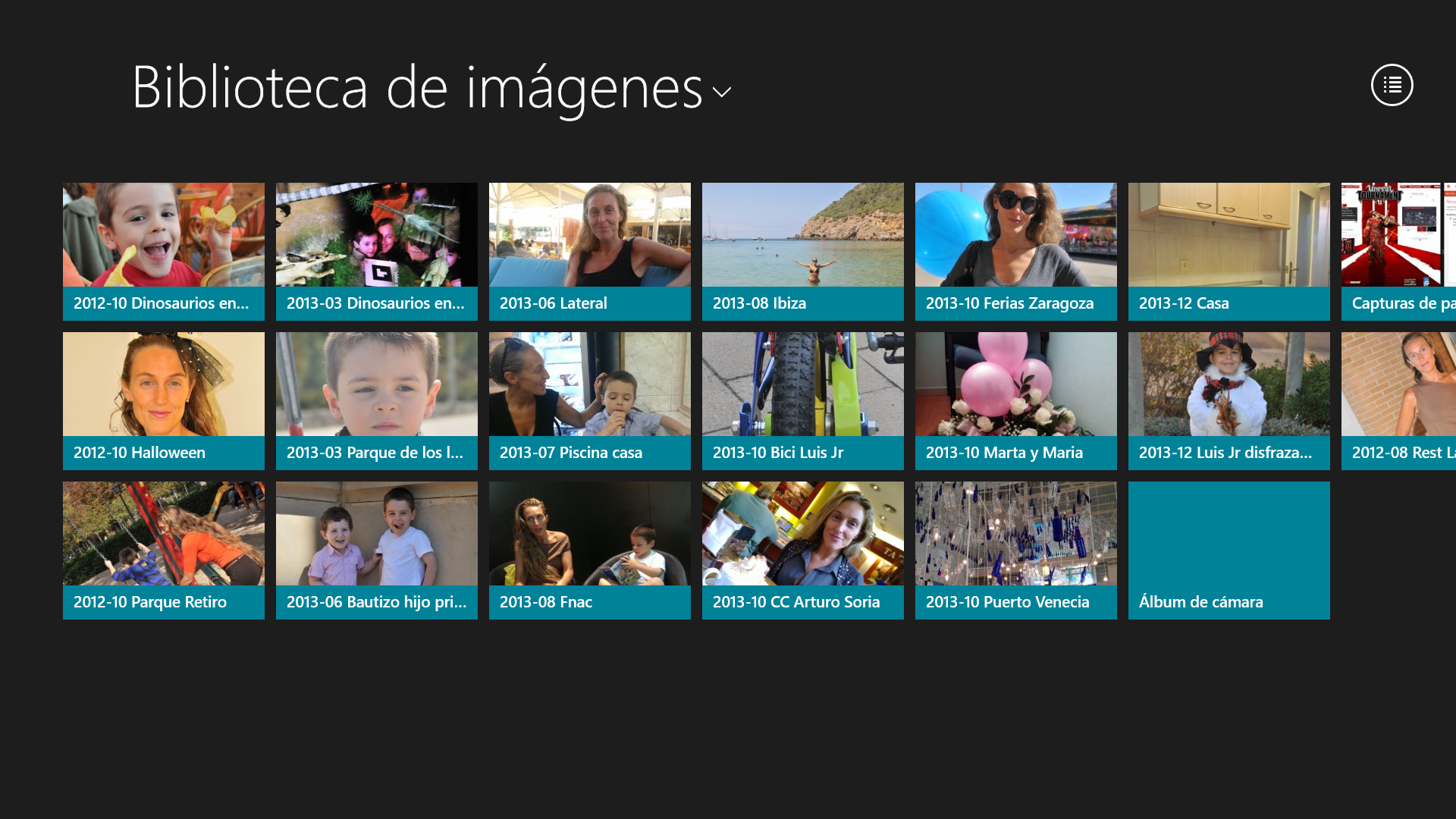
Task: Open the 2013-10 Puerto Venecia album
Action: coord(1016,550)
